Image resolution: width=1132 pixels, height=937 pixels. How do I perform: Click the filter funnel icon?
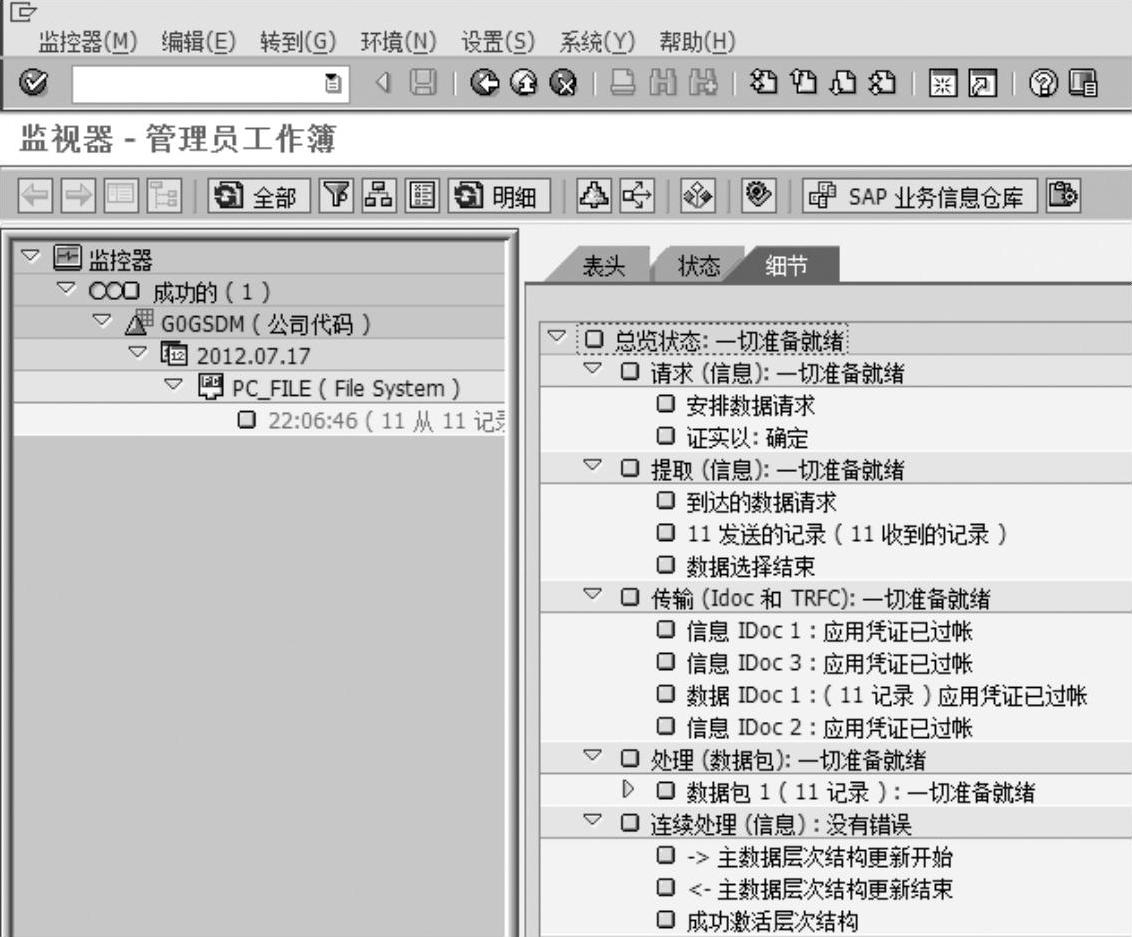point(336,196)
